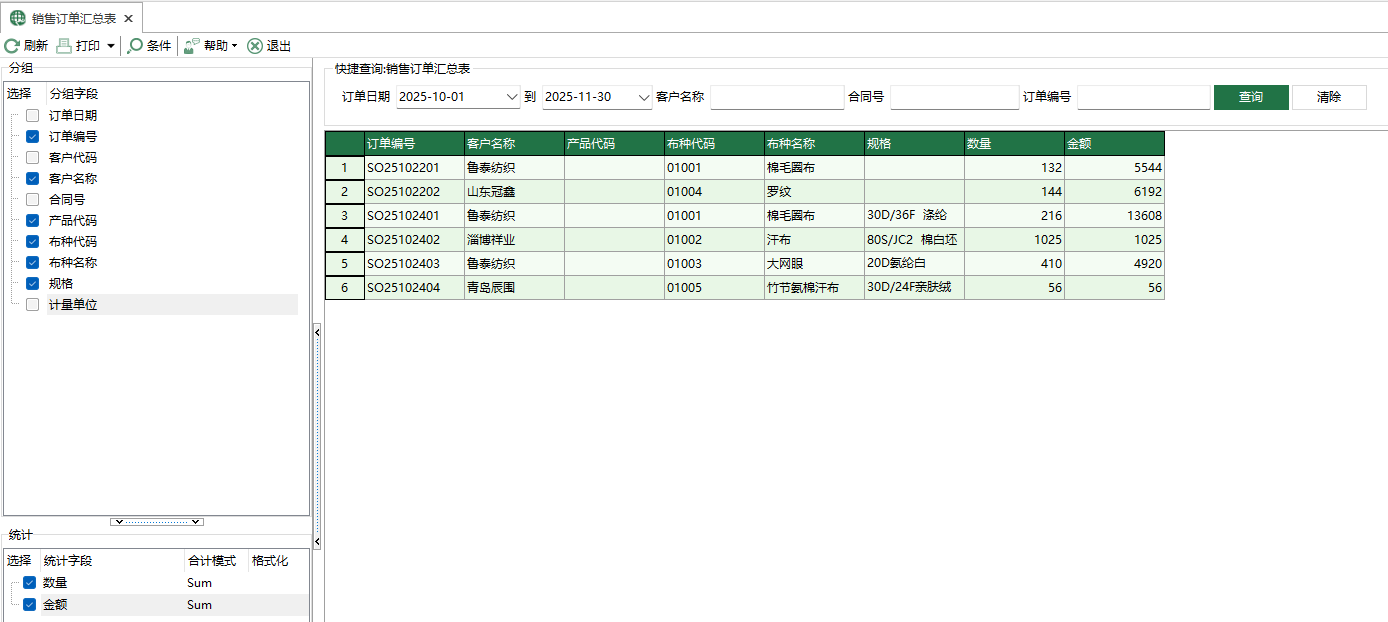
Task: Open the 条件 condition search icon
Action: pyautogui.click(x=136, y=45)
